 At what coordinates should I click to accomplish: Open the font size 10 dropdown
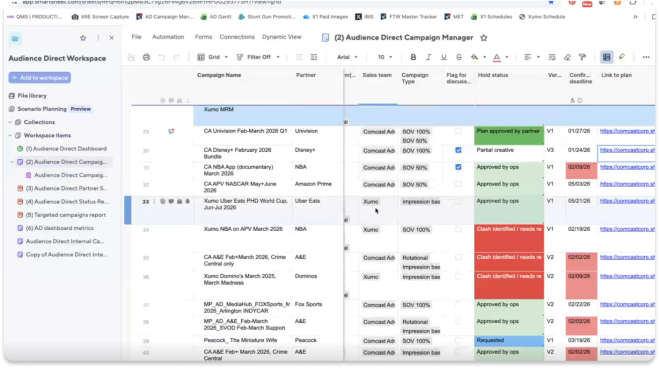385,57
